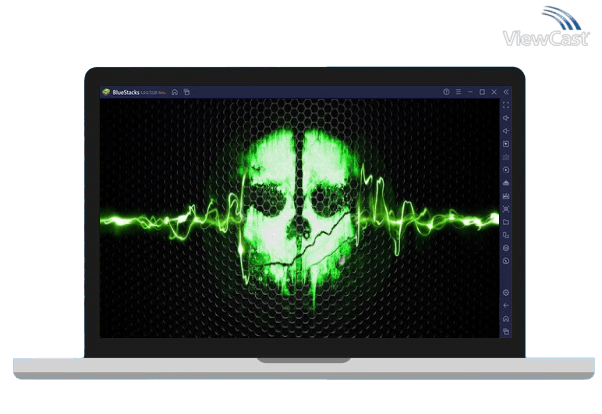Collapse the sidebar with double chevron
This screenshot has height=414, width=602.
506,92
